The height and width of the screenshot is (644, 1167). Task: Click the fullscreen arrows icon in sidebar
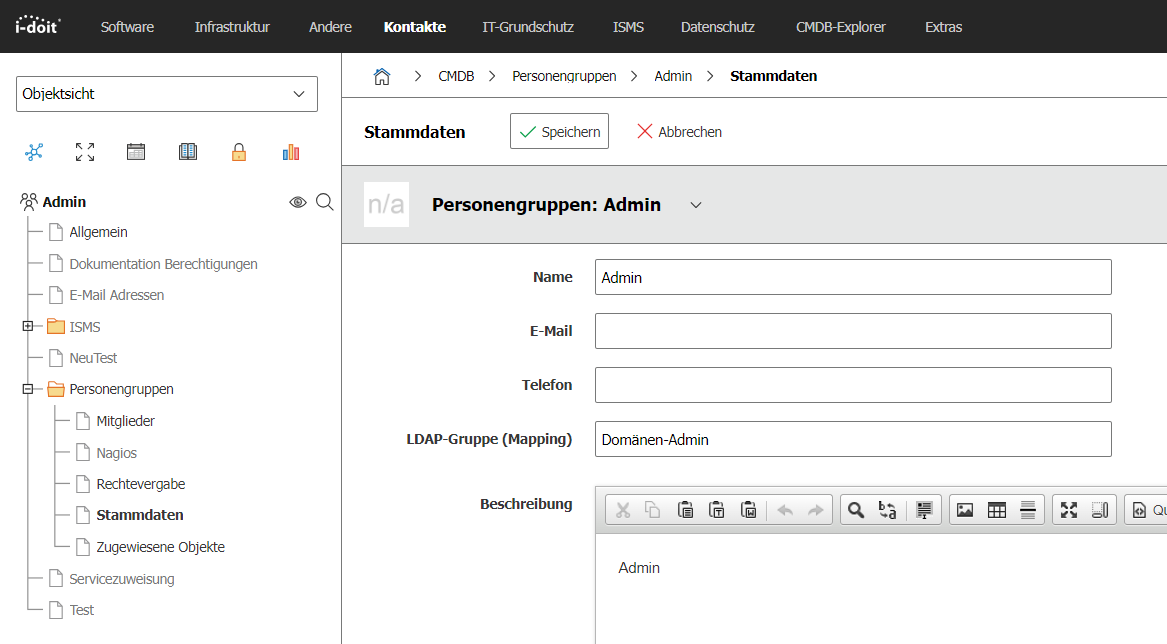(85, 153)
